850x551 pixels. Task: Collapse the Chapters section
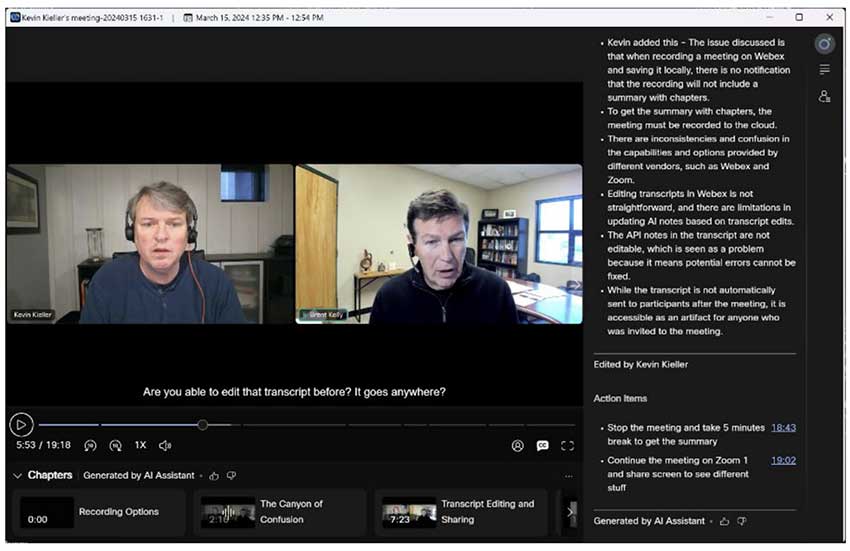coord(17,476)
